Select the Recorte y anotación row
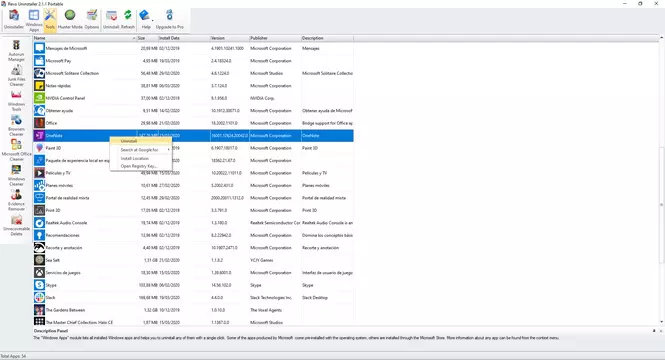The image size is (665, 360). coord(193,248)
